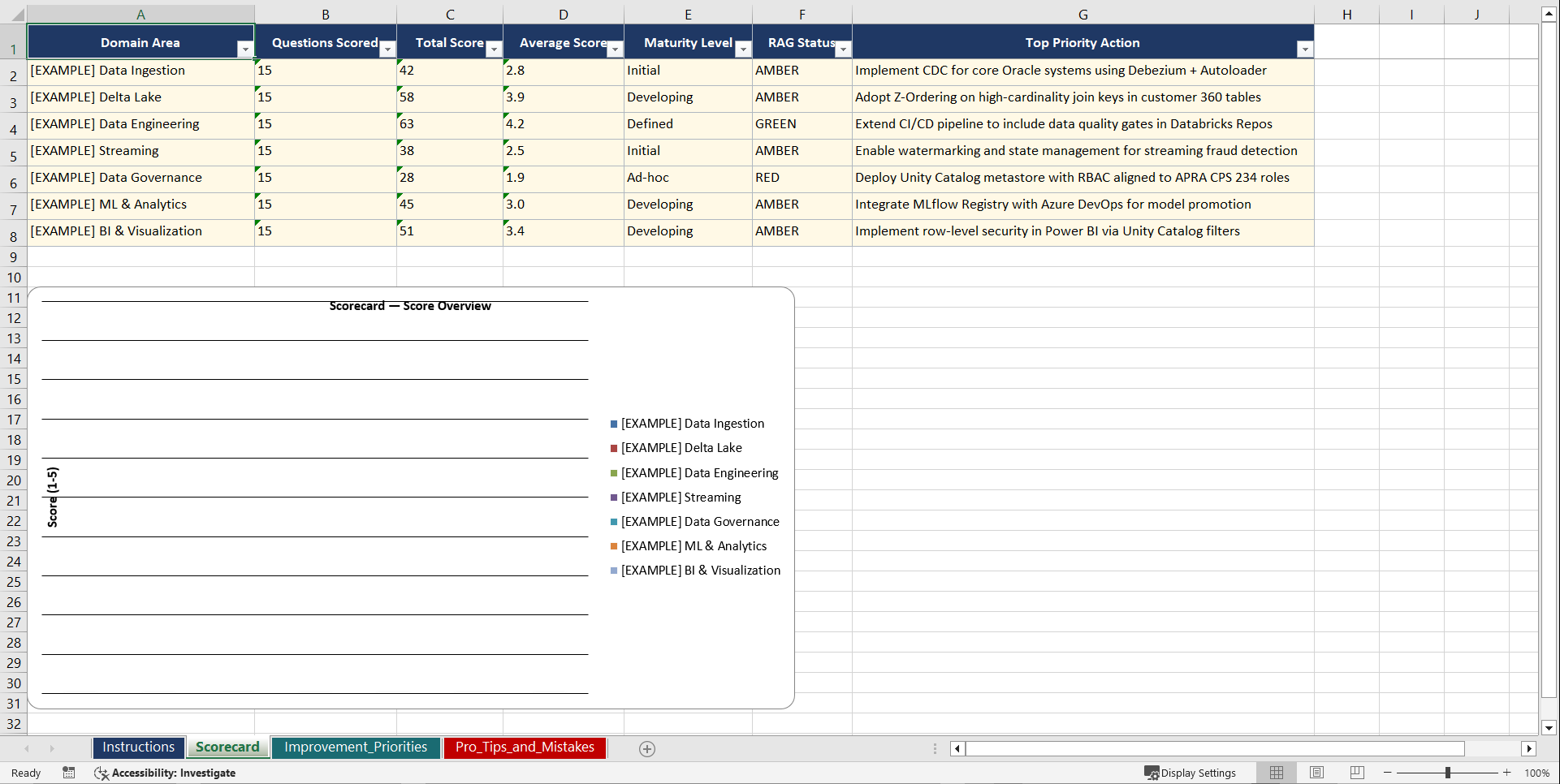Open the RAG Status filter dropdown
The image size is (1560, 784).
[843, 49]
